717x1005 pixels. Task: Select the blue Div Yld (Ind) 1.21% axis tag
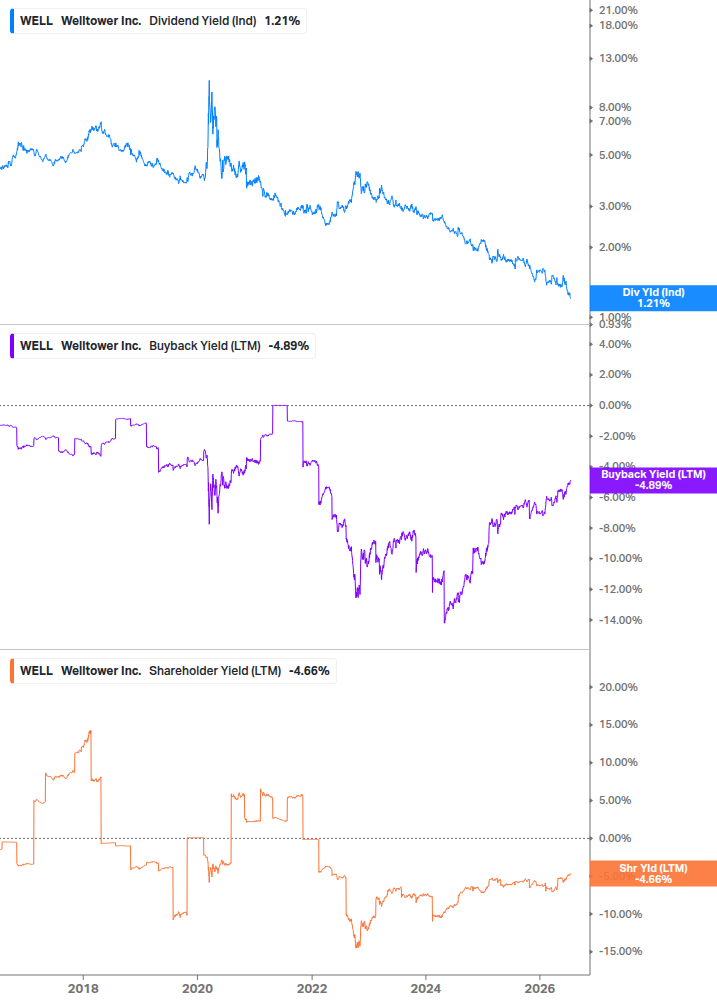point(653,298)
